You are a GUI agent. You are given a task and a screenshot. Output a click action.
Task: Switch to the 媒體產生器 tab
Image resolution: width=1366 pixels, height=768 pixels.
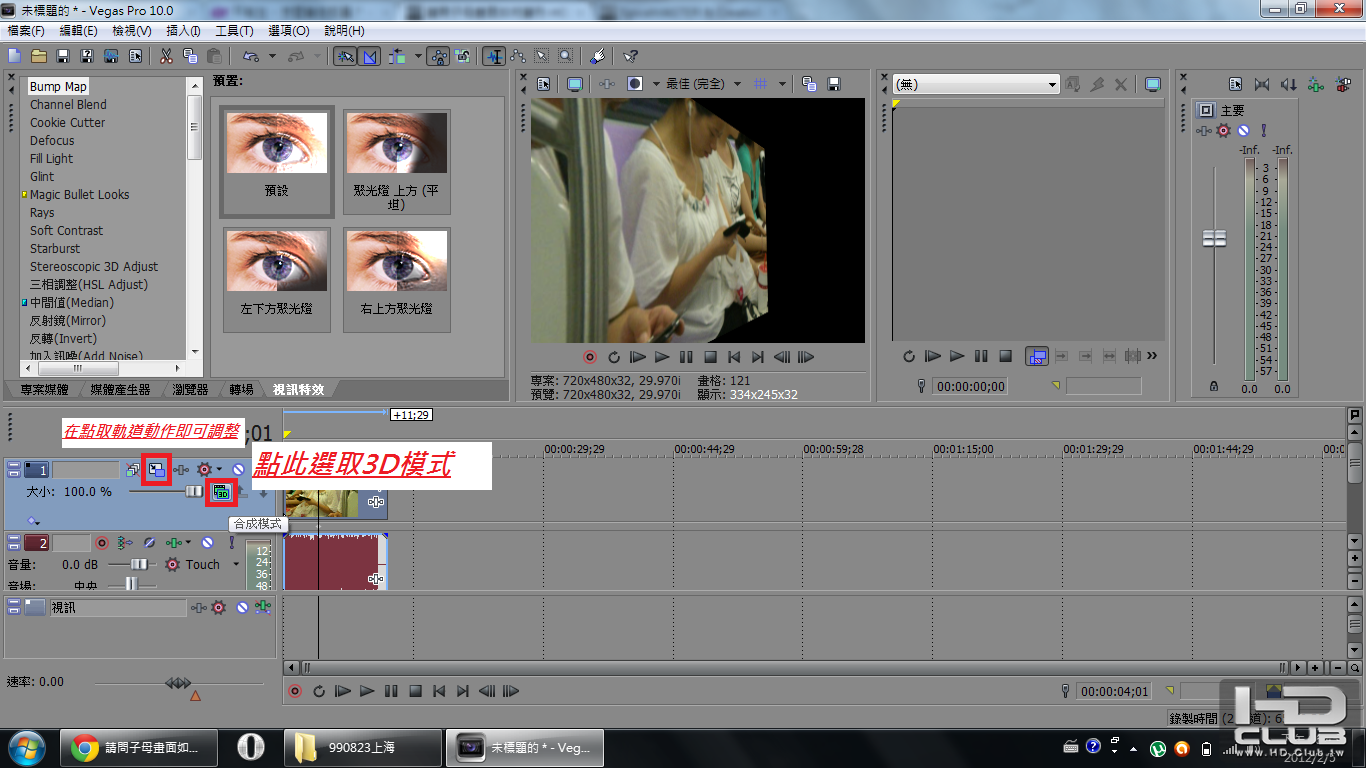point(120,389)
